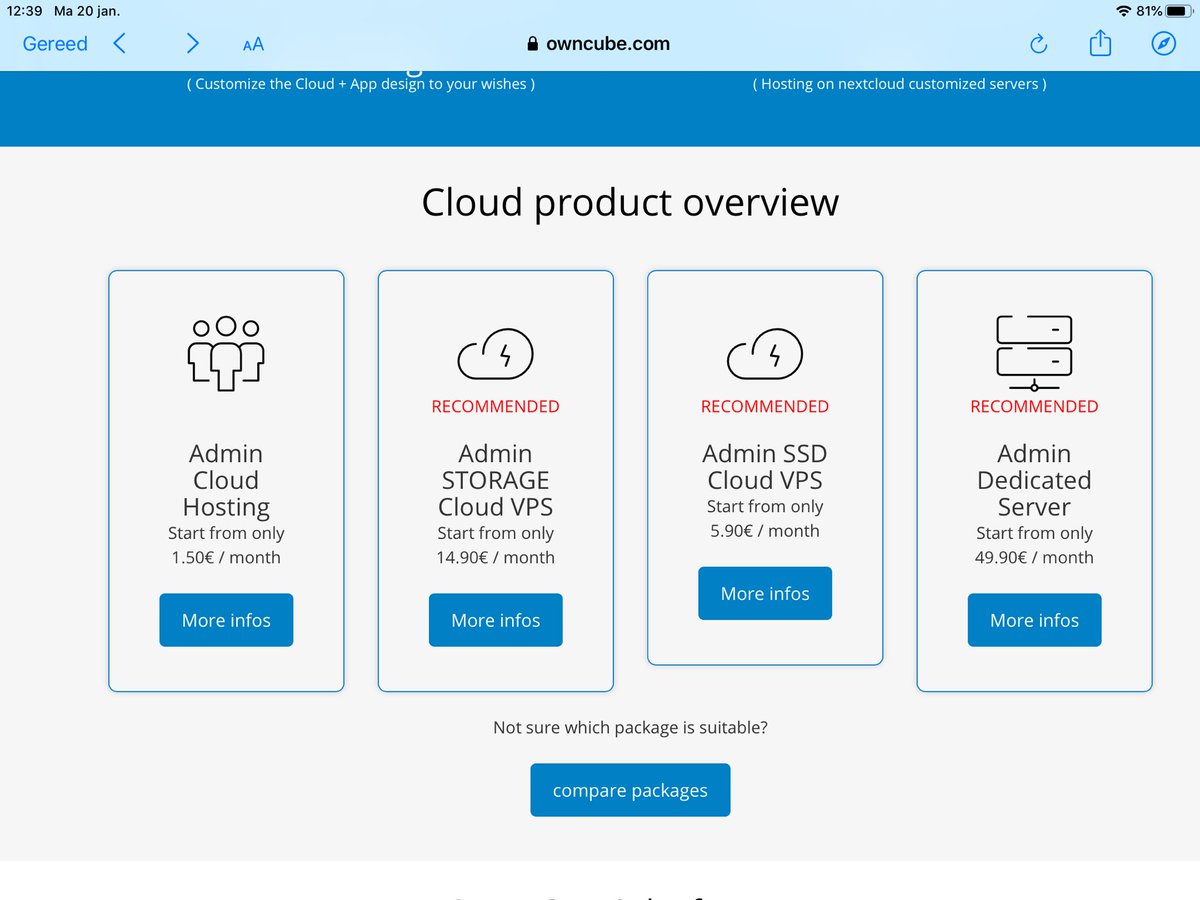Select the Admin Cloud Hosting title
The width and height of the screenshot is (1200, 900).
click(x=226, y=480)
